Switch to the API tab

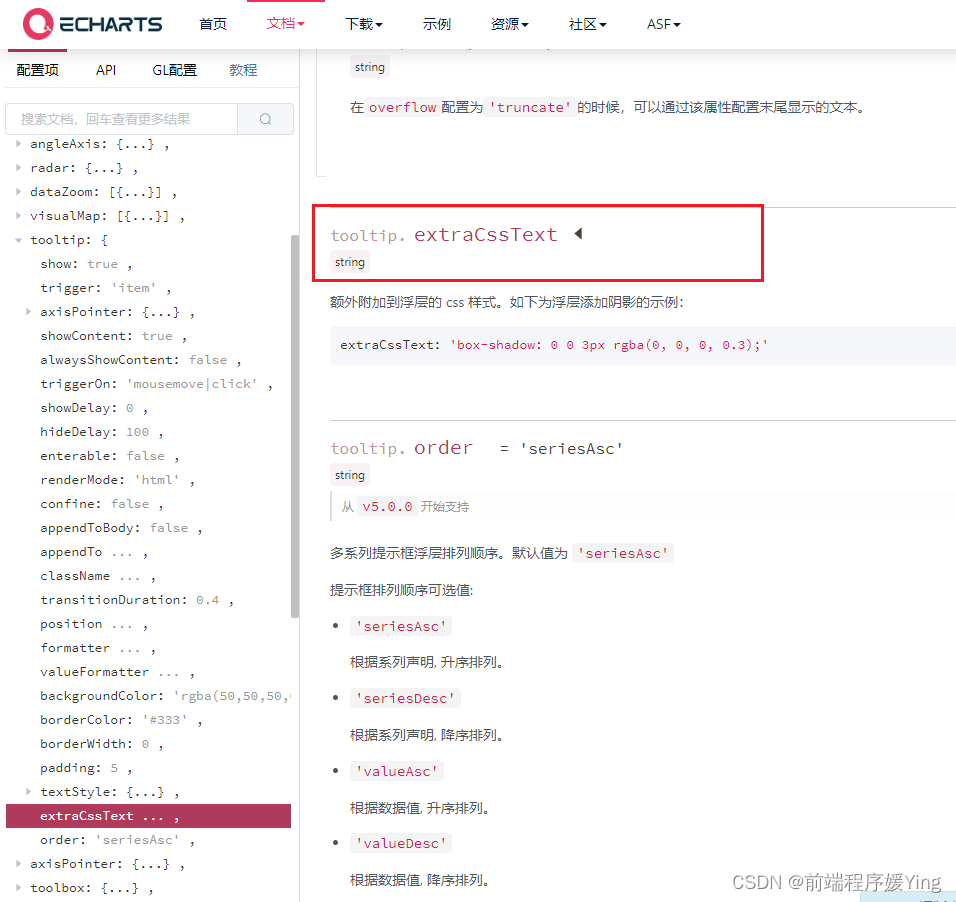click(x=106, y=70)
